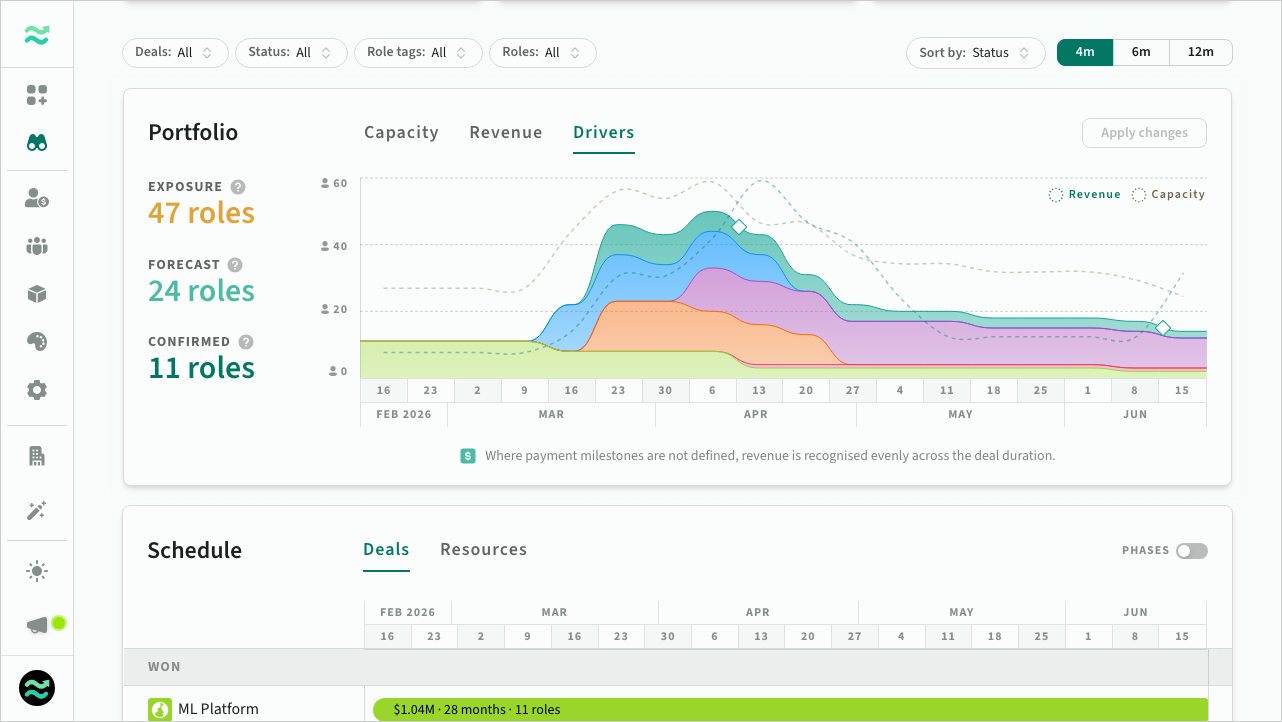This screenshot has width=1282, height=722.
Task: Toggle the Capacity line legend
Action: coord(1168,195)
